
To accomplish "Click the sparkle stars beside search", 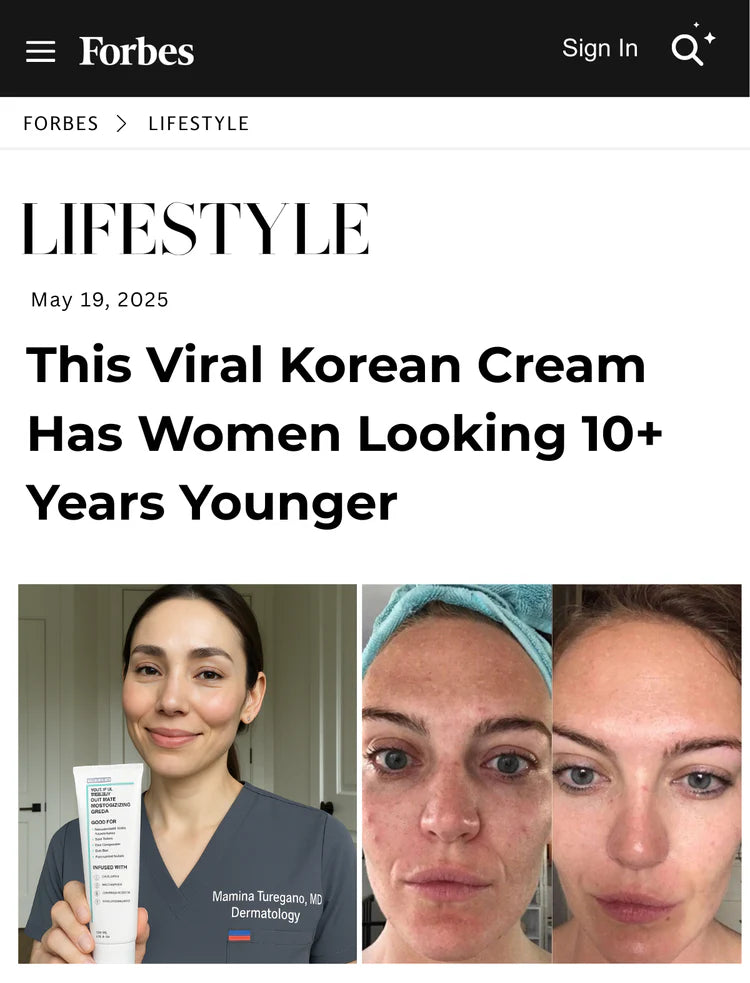I will click(707, 34).
